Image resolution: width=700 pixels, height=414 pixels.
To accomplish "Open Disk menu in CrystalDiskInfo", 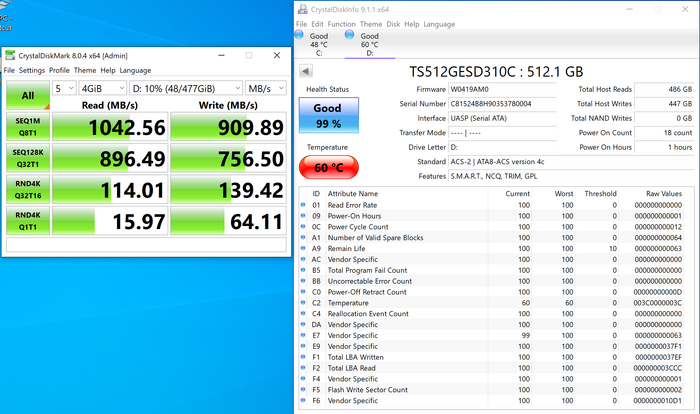I will click(x=393, y=24).
